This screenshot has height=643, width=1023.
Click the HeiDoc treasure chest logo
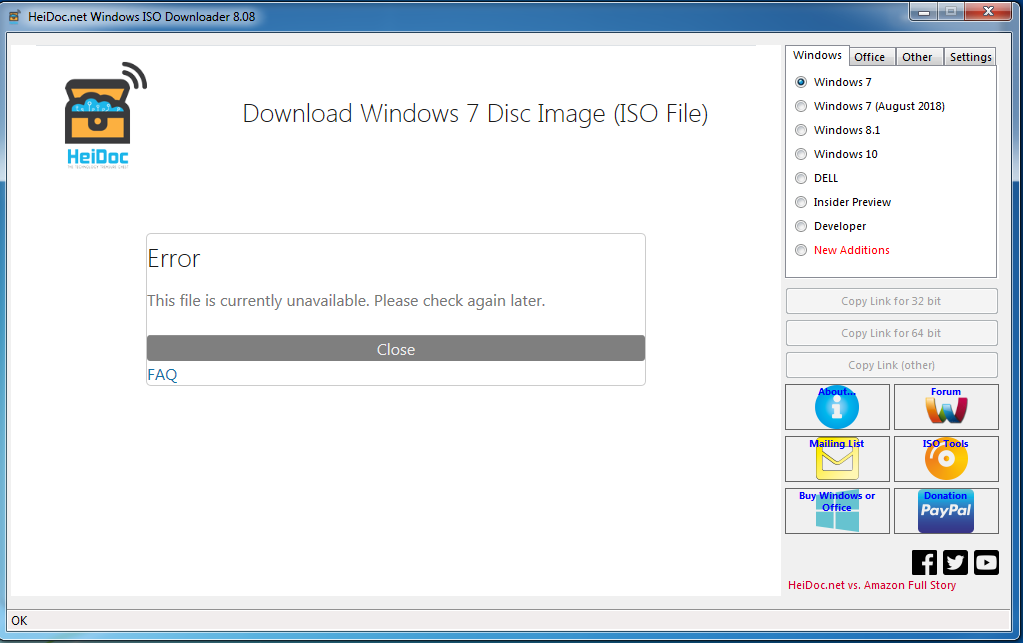pyautogui.click(x=106, y=115)
